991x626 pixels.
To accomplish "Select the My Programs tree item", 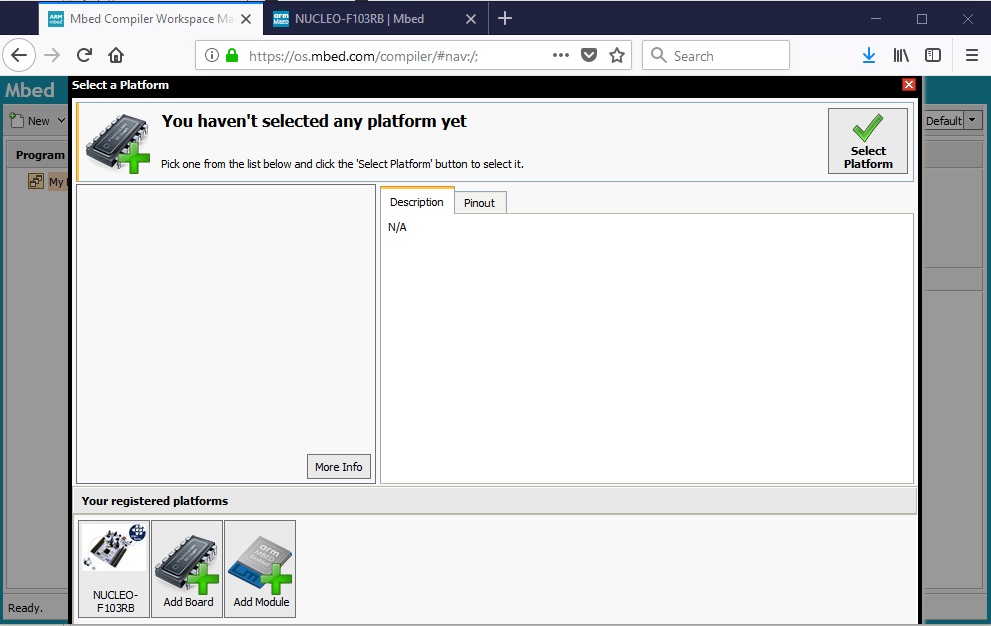I will tap(49, 181).
